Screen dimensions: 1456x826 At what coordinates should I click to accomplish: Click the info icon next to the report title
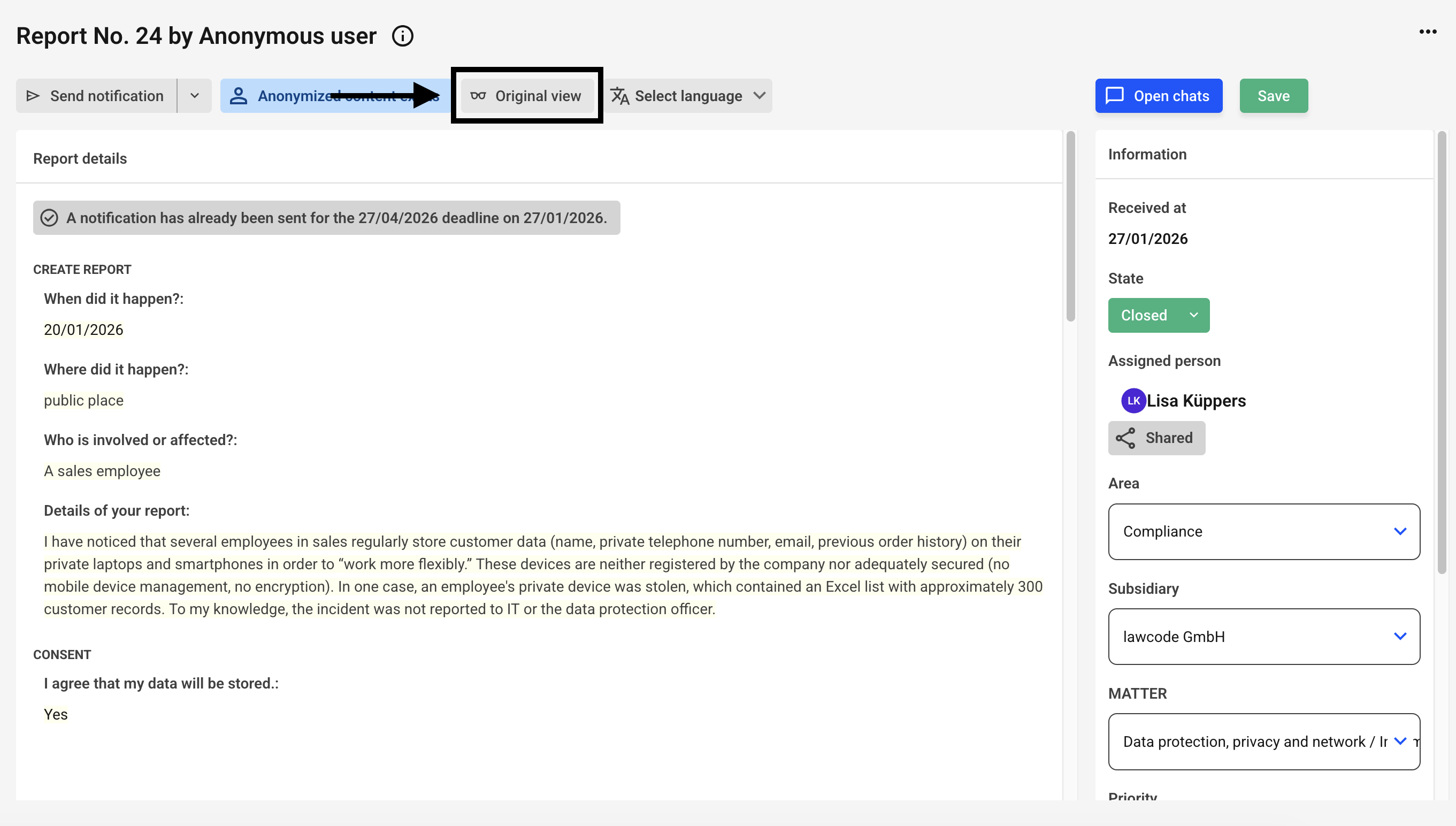point(403,36)
